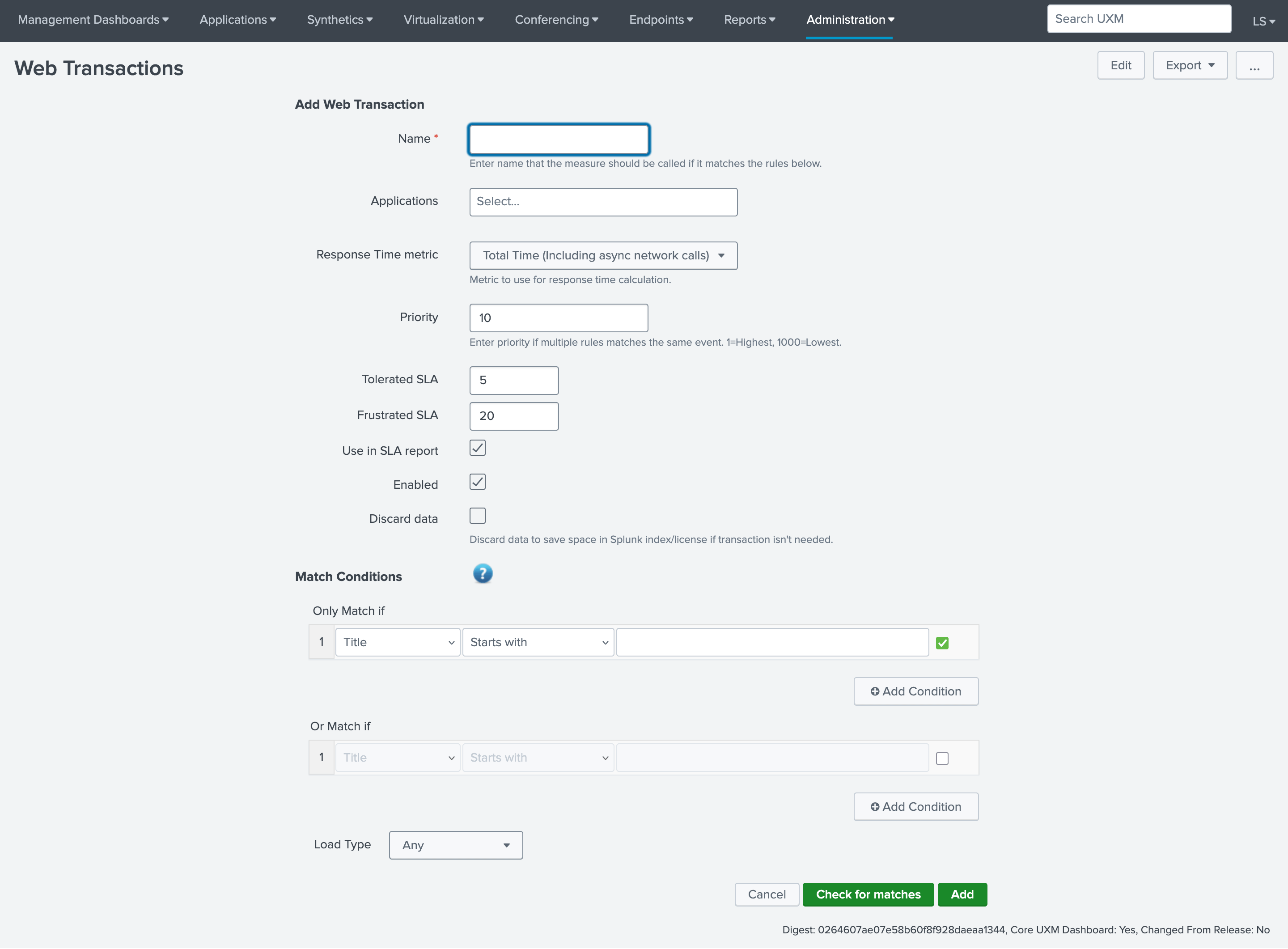Open the Export dropdown button
The height and width of the screenshot is (949, 1288).
pyautogui.click(x=1190, y=65)
